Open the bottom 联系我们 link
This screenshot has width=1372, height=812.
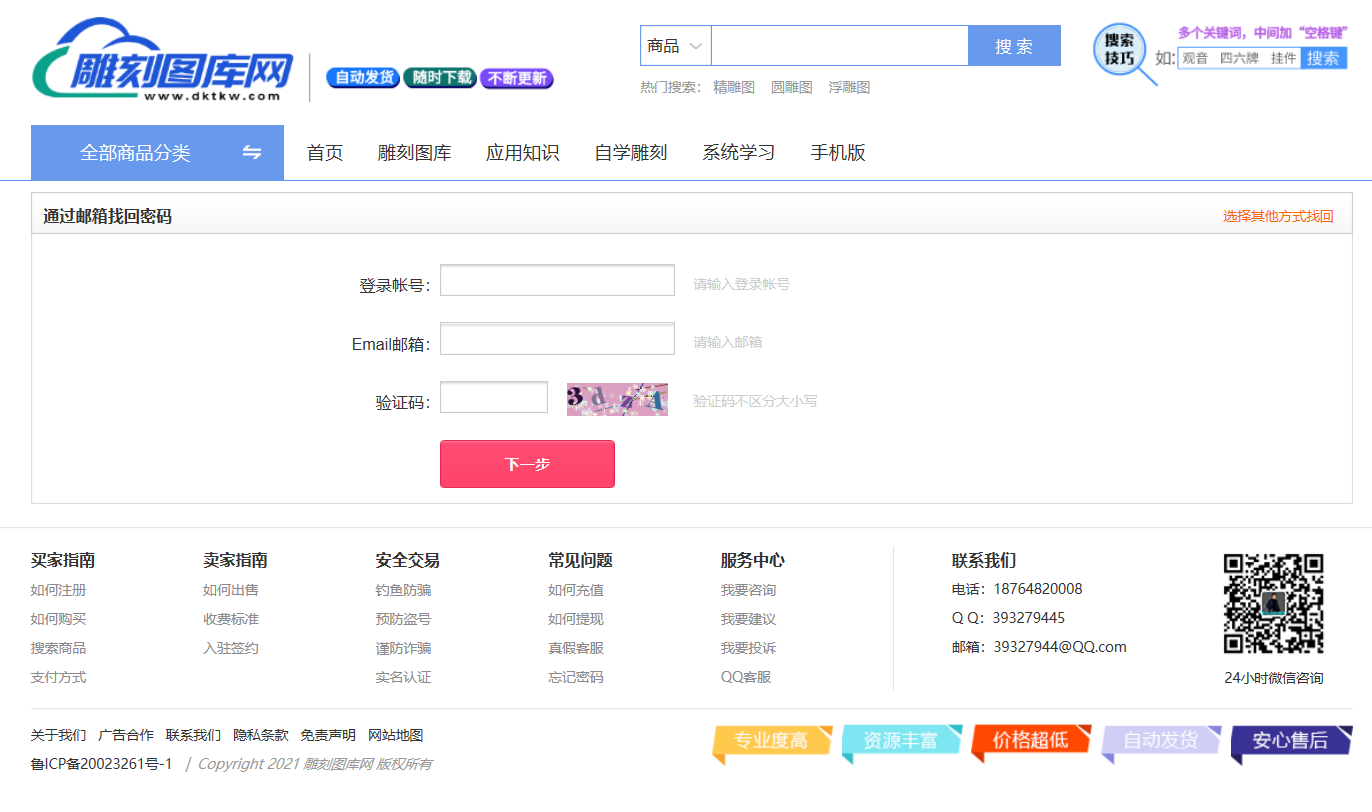click(194, 735)
